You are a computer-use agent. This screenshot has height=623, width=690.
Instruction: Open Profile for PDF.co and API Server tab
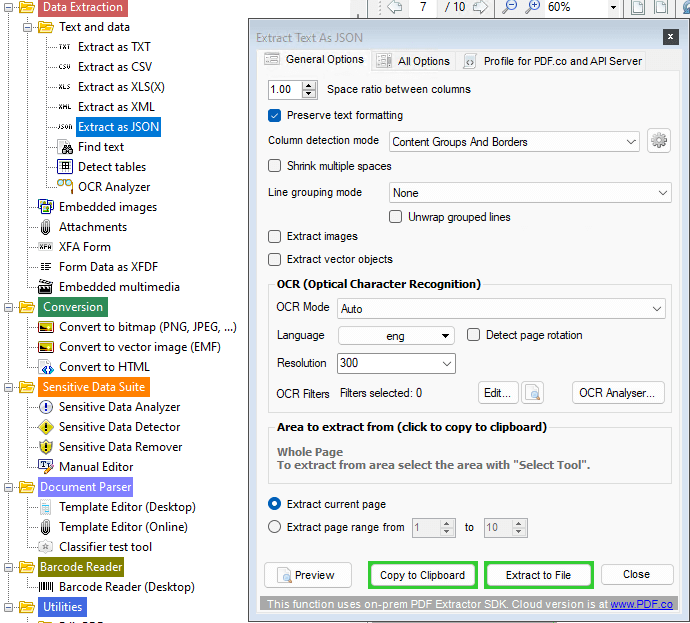pyautogui.click(x=553, y=61)
